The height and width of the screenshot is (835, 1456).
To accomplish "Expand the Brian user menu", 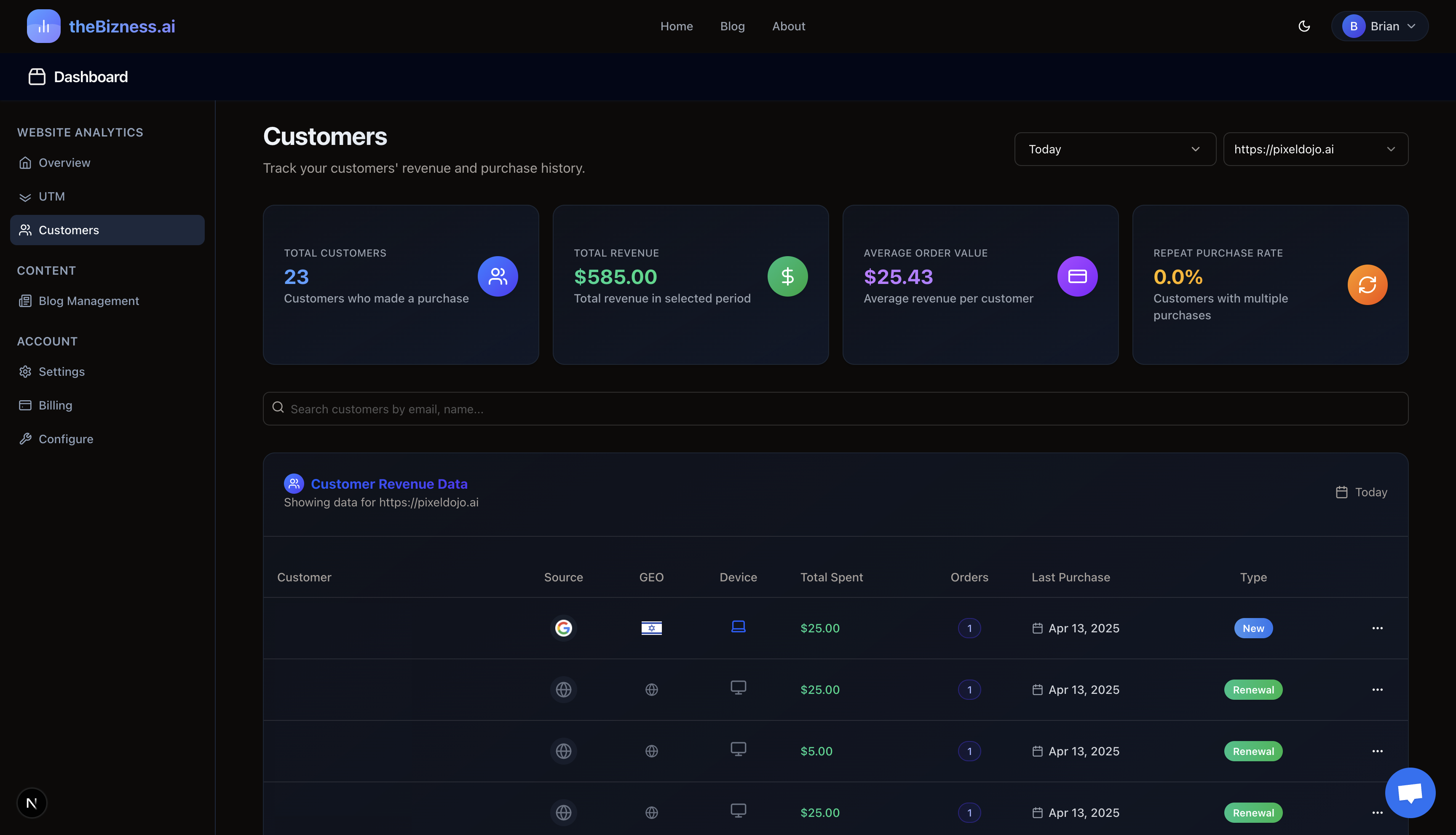I will coord(1379,27).
